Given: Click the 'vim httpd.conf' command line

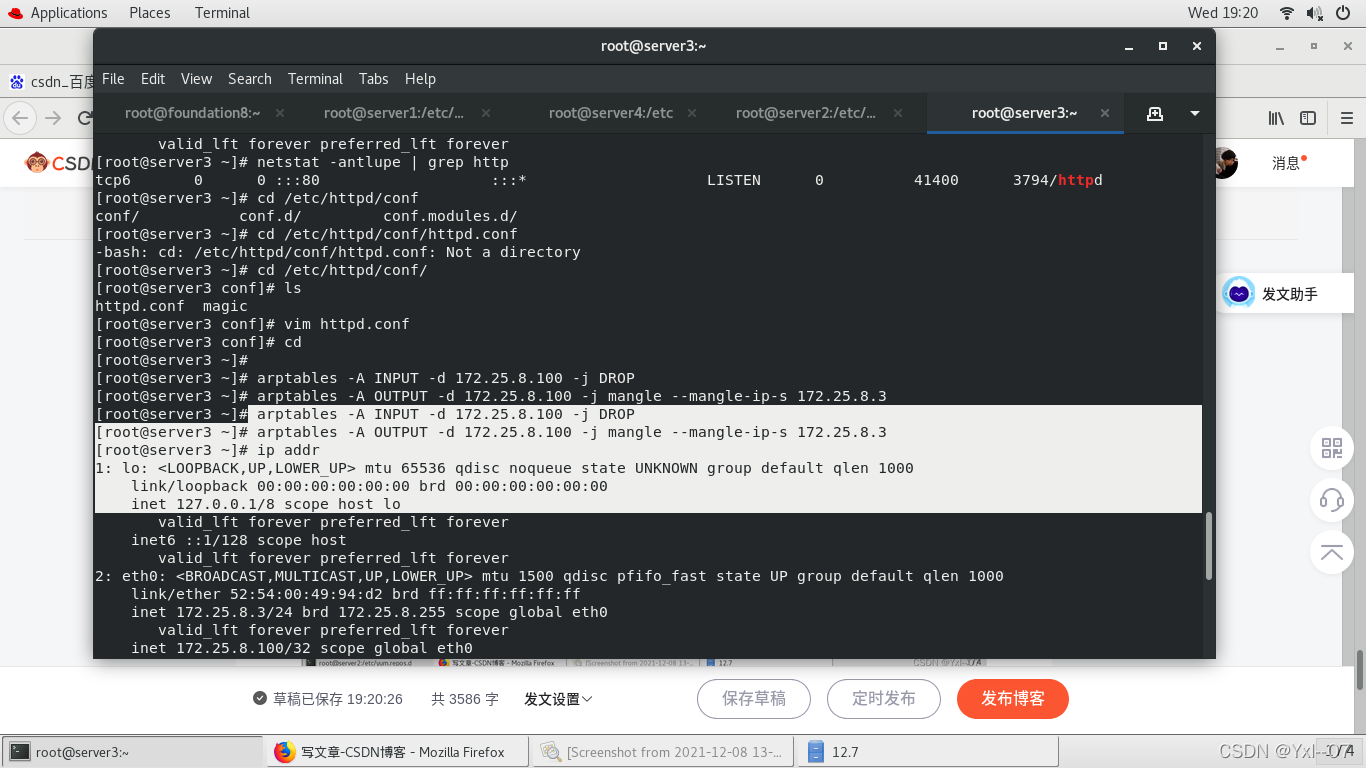Looking at the screenshot, I should click(252, 324).
